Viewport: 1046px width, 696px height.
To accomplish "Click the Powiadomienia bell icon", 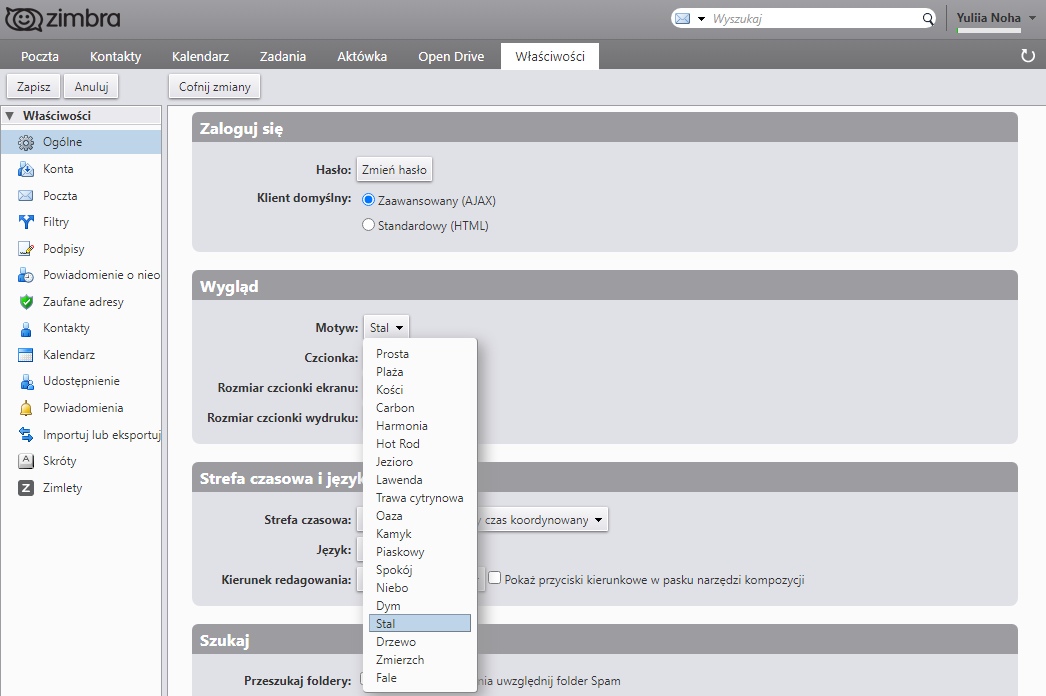I will 26,408.
